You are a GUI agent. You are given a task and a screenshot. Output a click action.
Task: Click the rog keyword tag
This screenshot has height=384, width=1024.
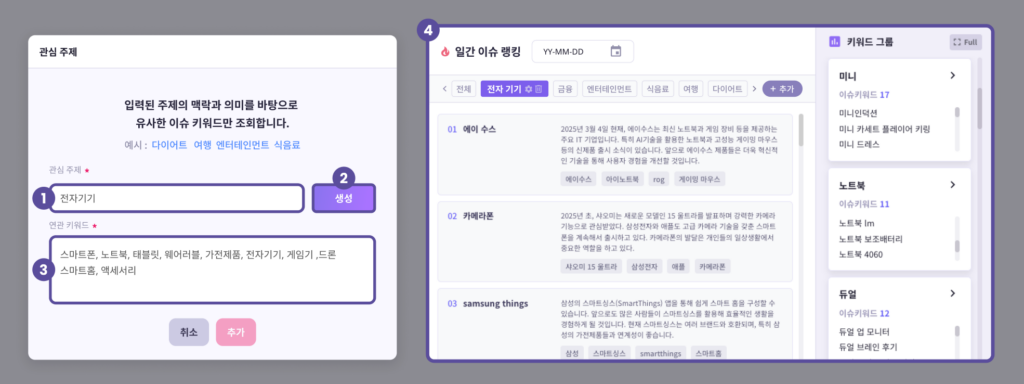[x=658, y=178]
